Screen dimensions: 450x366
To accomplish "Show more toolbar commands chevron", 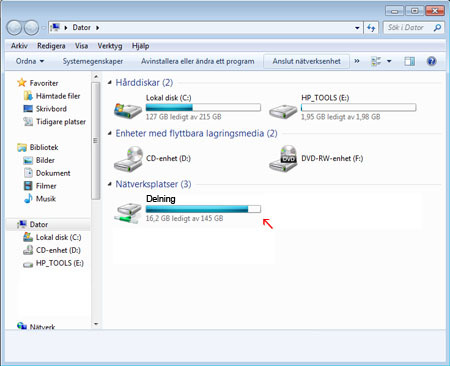I will click(357, 61).
